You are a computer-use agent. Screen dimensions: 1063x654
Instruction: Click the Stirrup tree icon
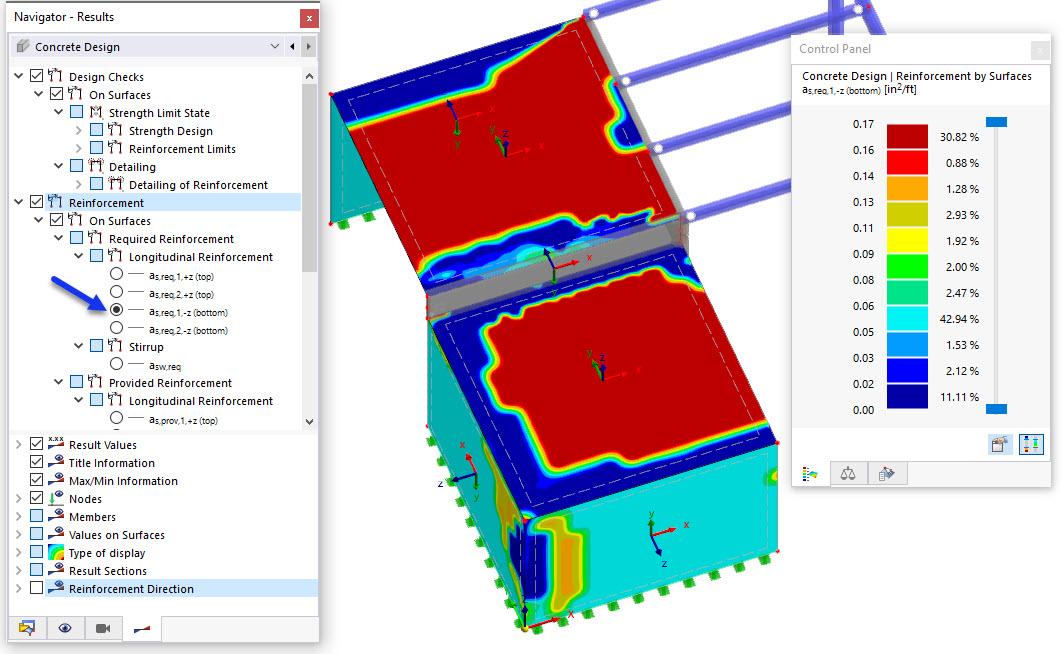tap(116, 346)
